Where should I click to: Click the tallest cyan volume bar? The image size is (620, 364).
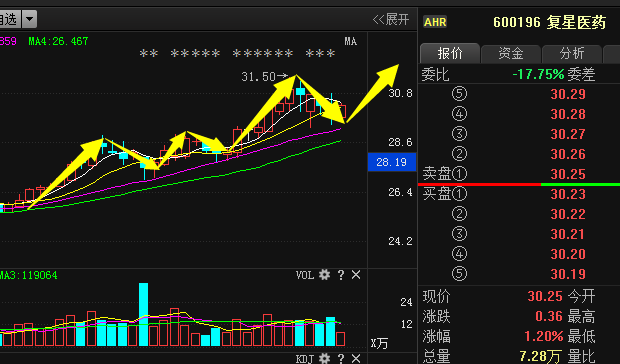(144, 315)
